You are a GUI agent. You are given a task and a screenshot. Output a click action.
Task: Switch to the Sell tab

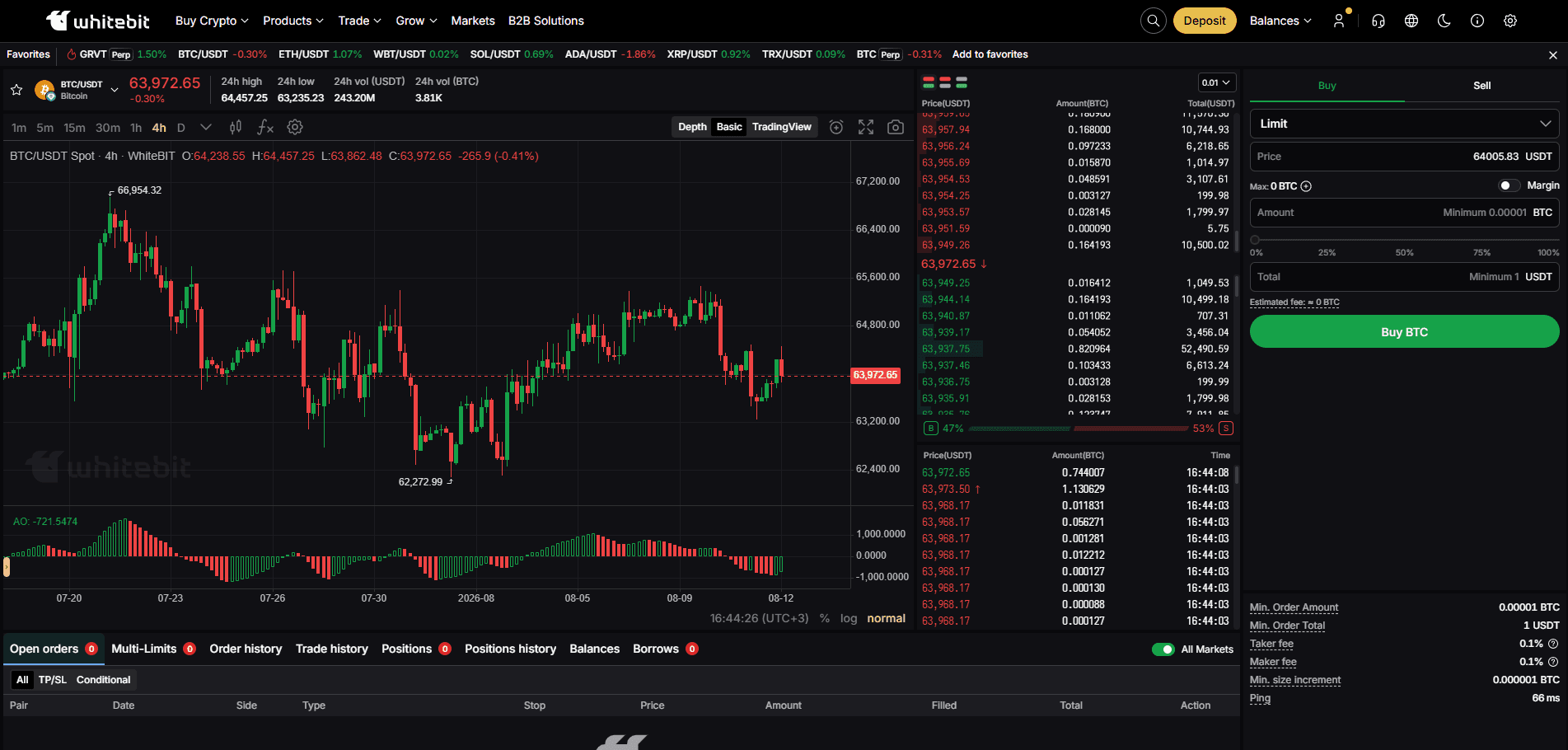coord(1481,86)
